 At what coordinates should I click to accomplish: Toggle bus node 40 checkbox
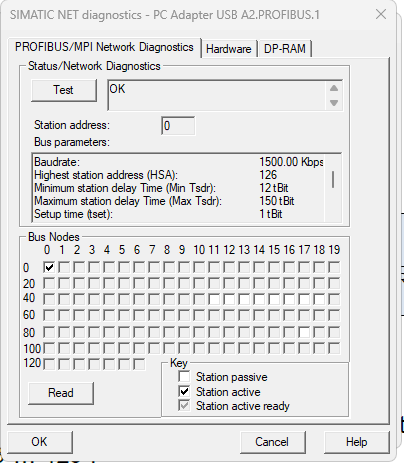click(x=49, y=299)
